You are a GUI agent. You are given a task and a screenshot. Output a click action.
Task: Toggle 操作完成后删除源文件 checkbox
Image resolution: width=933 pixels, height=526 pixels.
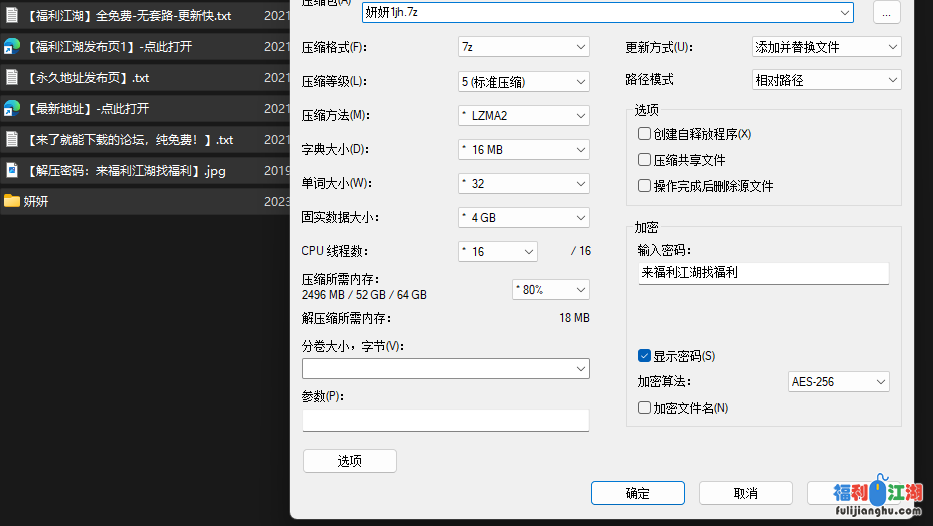[645, 186]
